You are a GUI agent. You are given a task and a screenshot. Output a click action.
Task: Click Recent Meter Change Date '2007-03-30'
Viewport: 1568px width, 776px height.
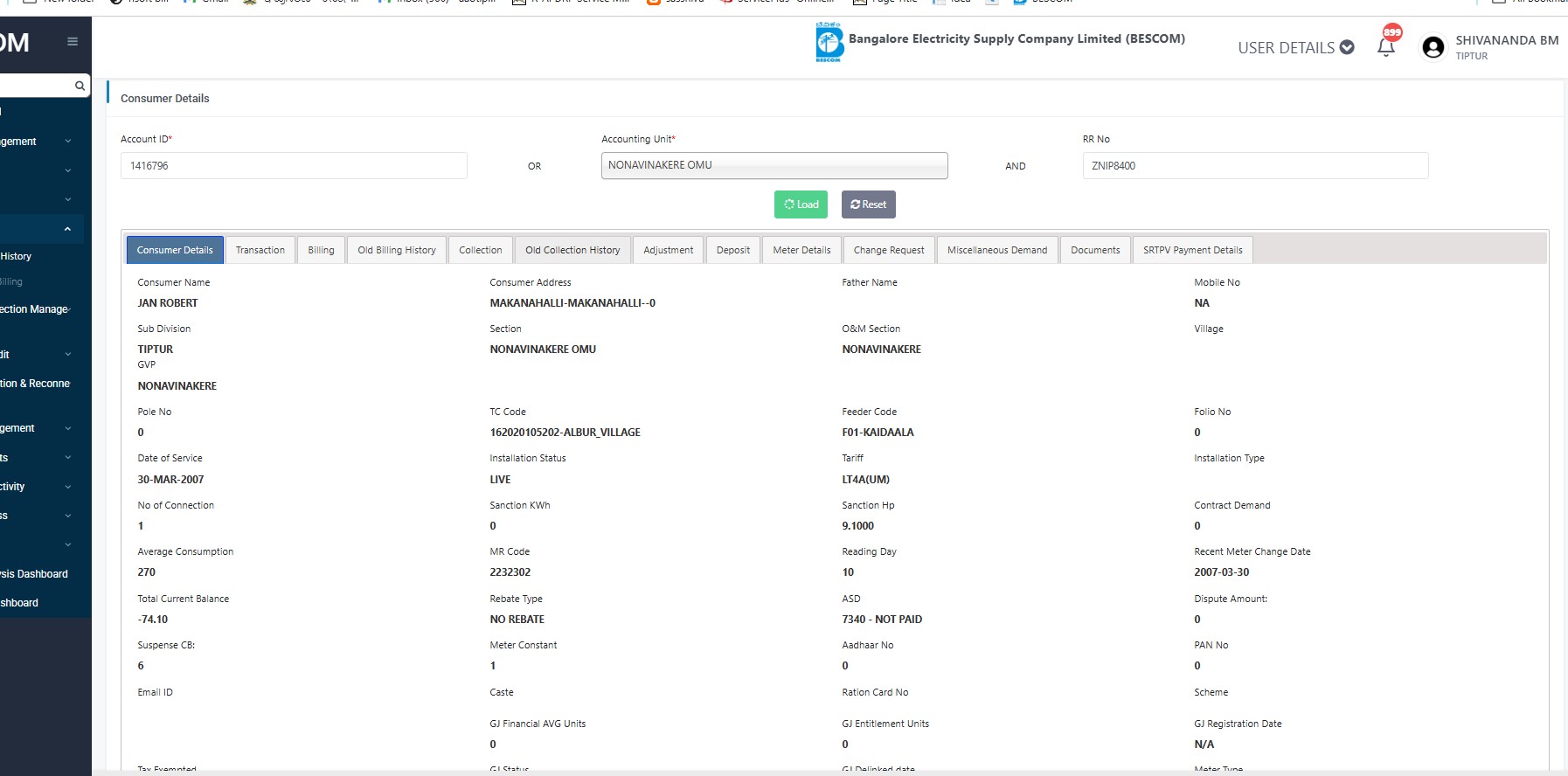click(1222, 572)
